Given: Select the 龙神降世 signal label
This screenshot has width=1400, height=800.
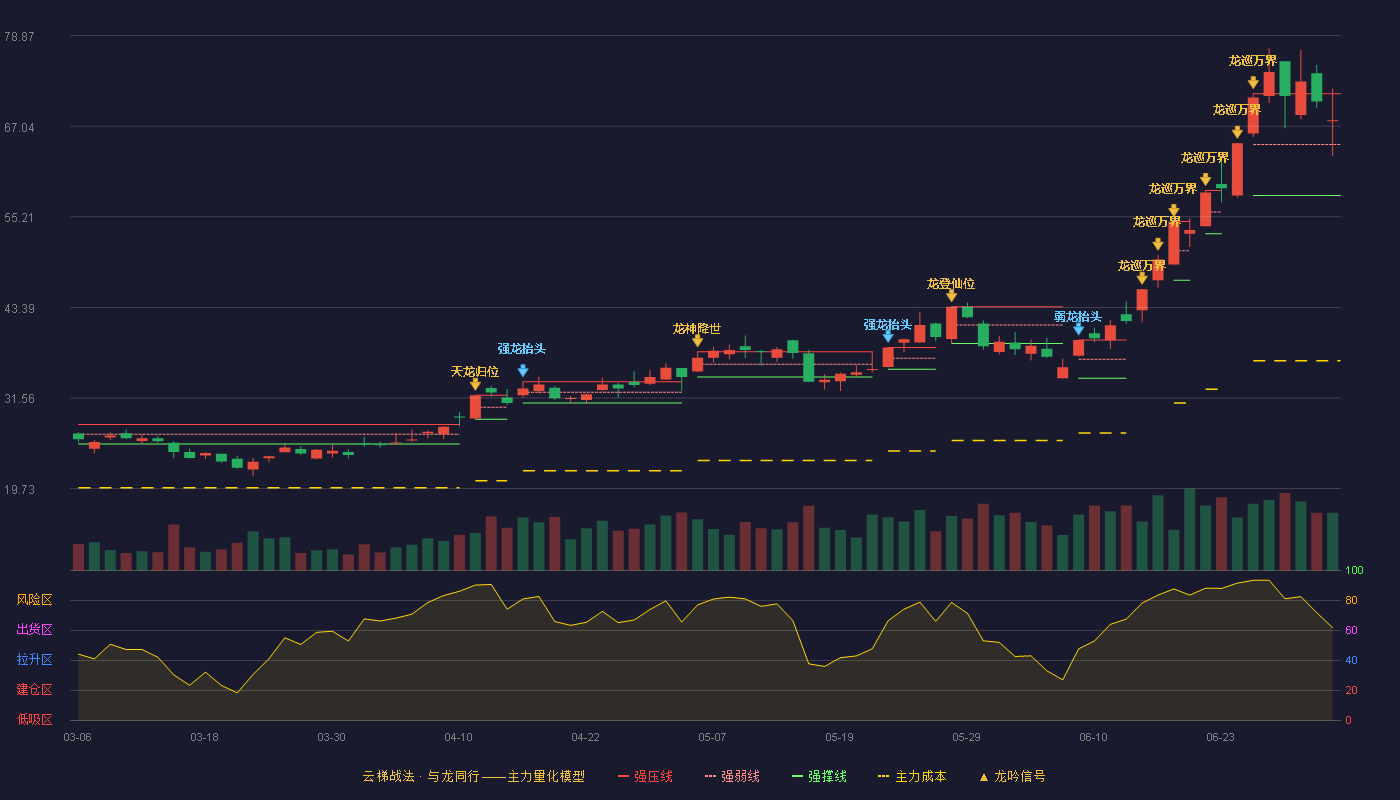Looking at the screenshot, I should [x=697, y=328].
